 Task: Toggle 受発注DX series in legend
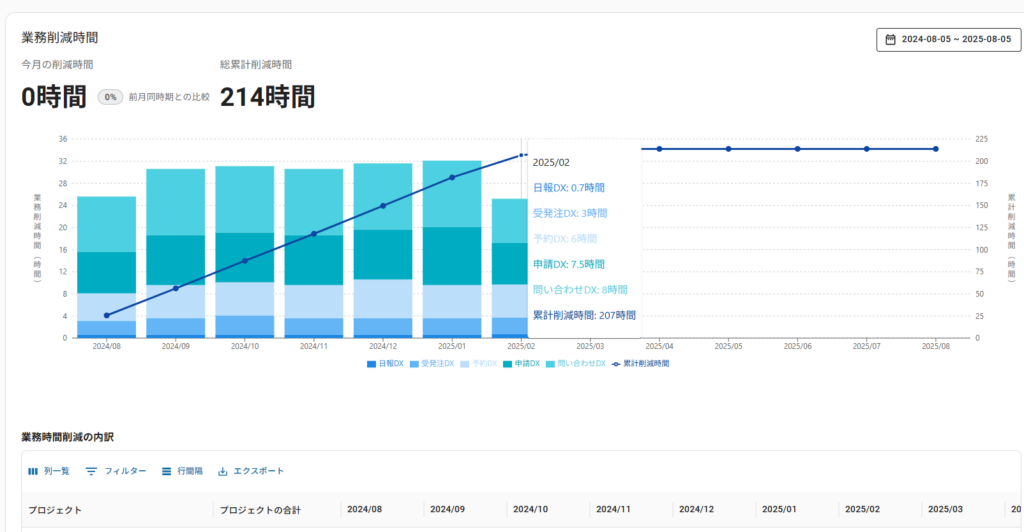point(432,364)
